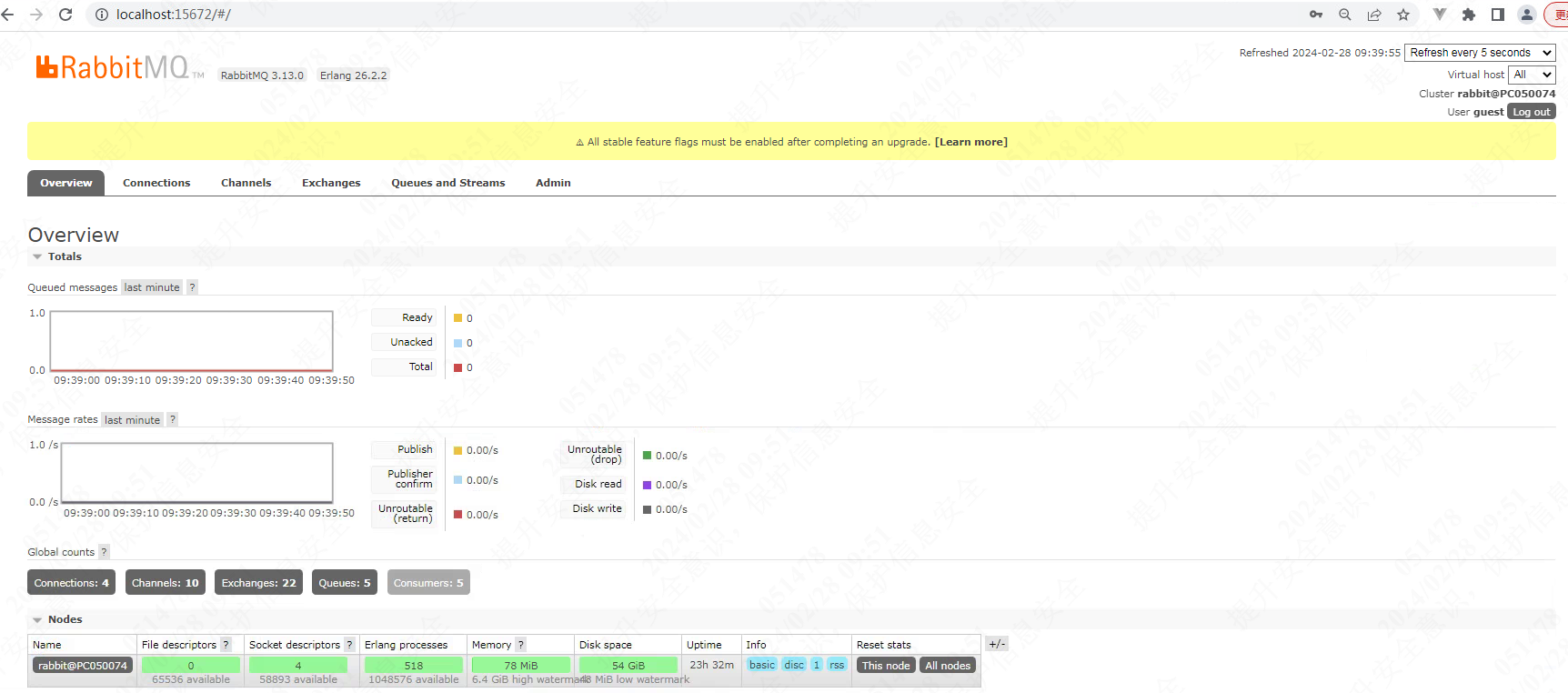Screen dimensions: 1568x693
Task: Click the V-shaped extension icon
Action: coord(1439,15)
